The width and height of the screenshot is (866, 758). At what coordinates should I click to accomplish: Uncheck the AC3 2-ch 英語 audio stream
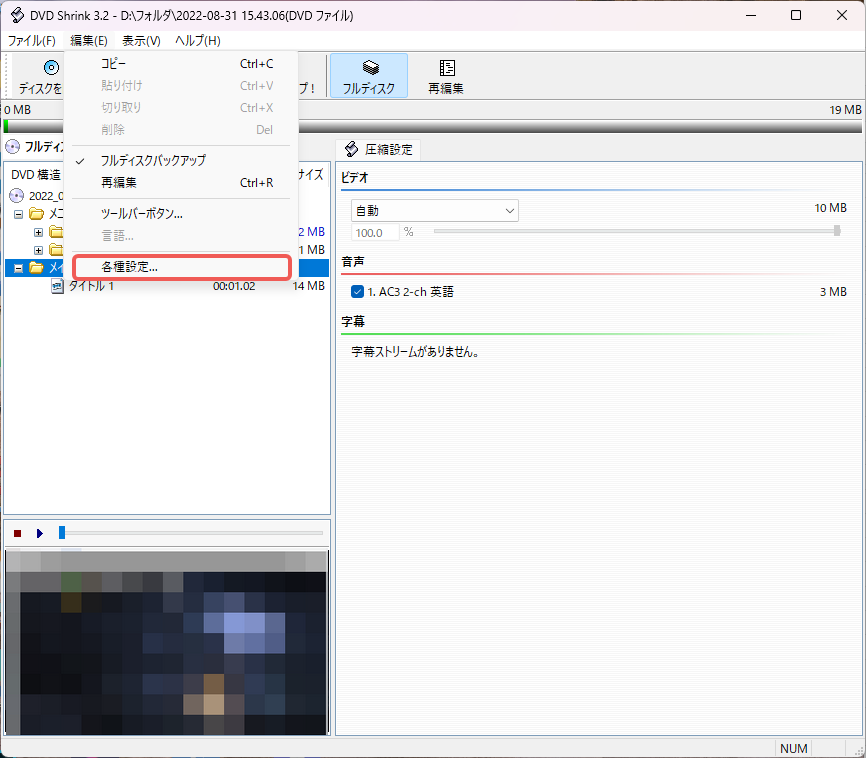click(x=357, y=291)
